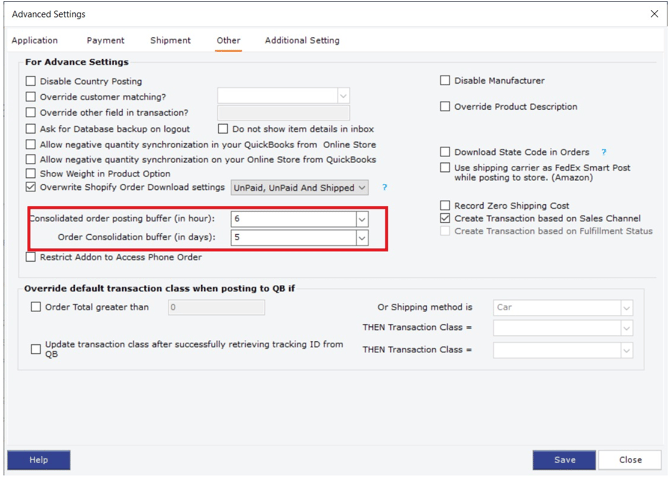Enable Restrict Addon to Access Phone Order
Viewport: 670px width, 479px height.
click(31, 258)
